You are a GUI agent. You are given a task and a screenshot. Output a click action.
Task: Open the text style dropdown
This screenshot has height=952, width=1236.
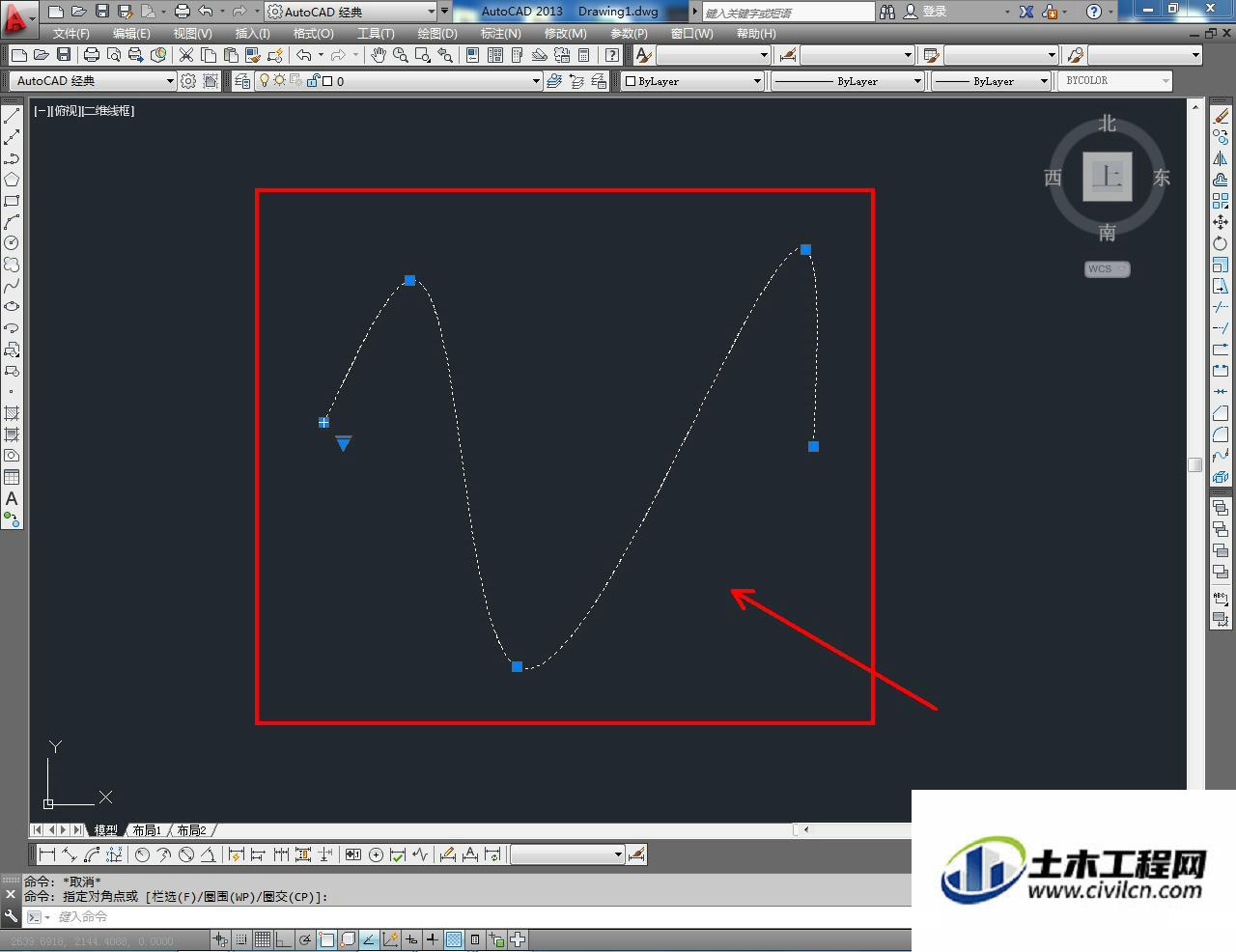point(713,55)
